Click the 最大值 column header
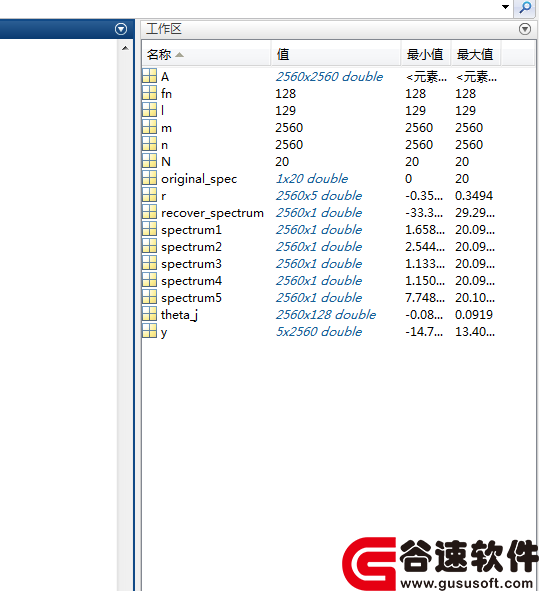 coord(476,55)
